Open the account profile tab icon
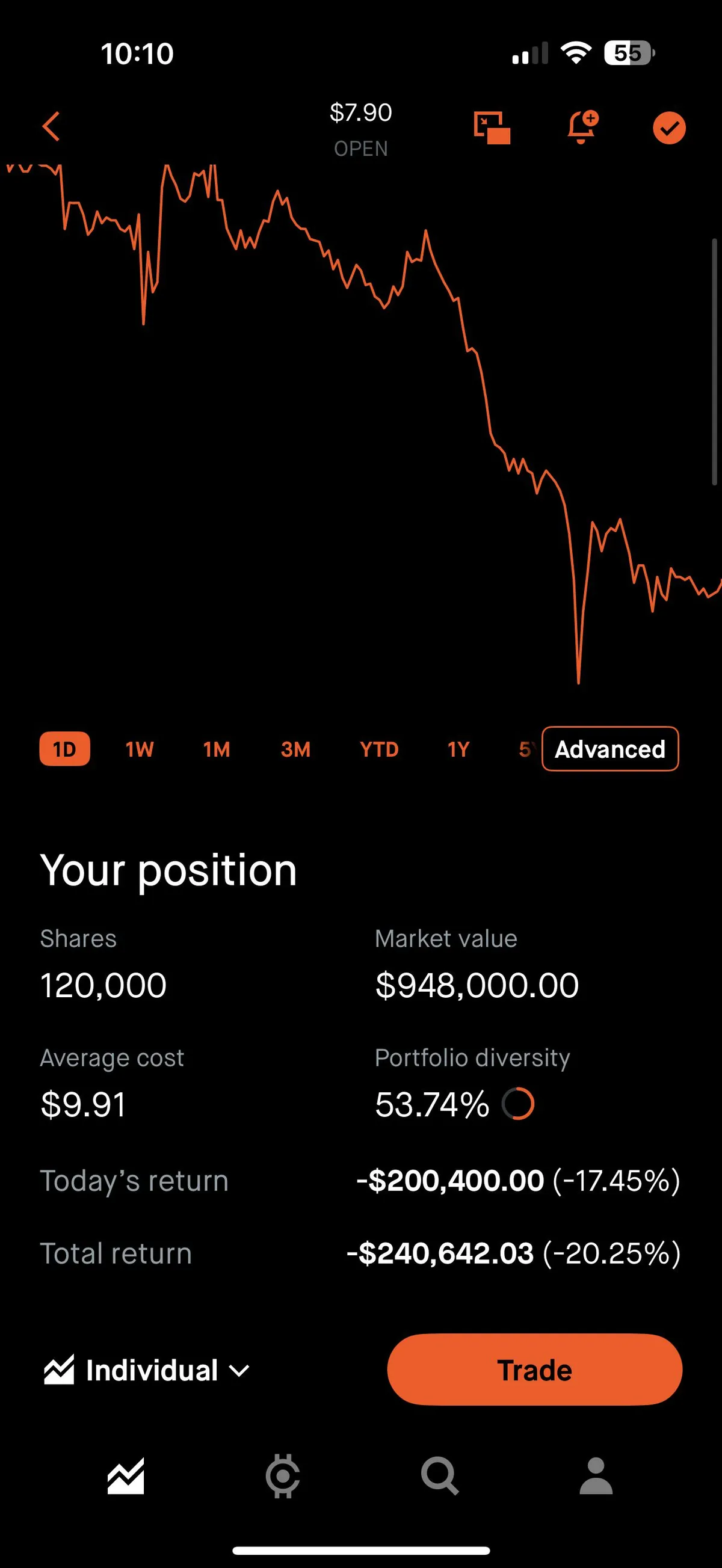Image resolution: width=722 pixels, height=1568 pixels. pyautogui.click(x=596, y=1475)
